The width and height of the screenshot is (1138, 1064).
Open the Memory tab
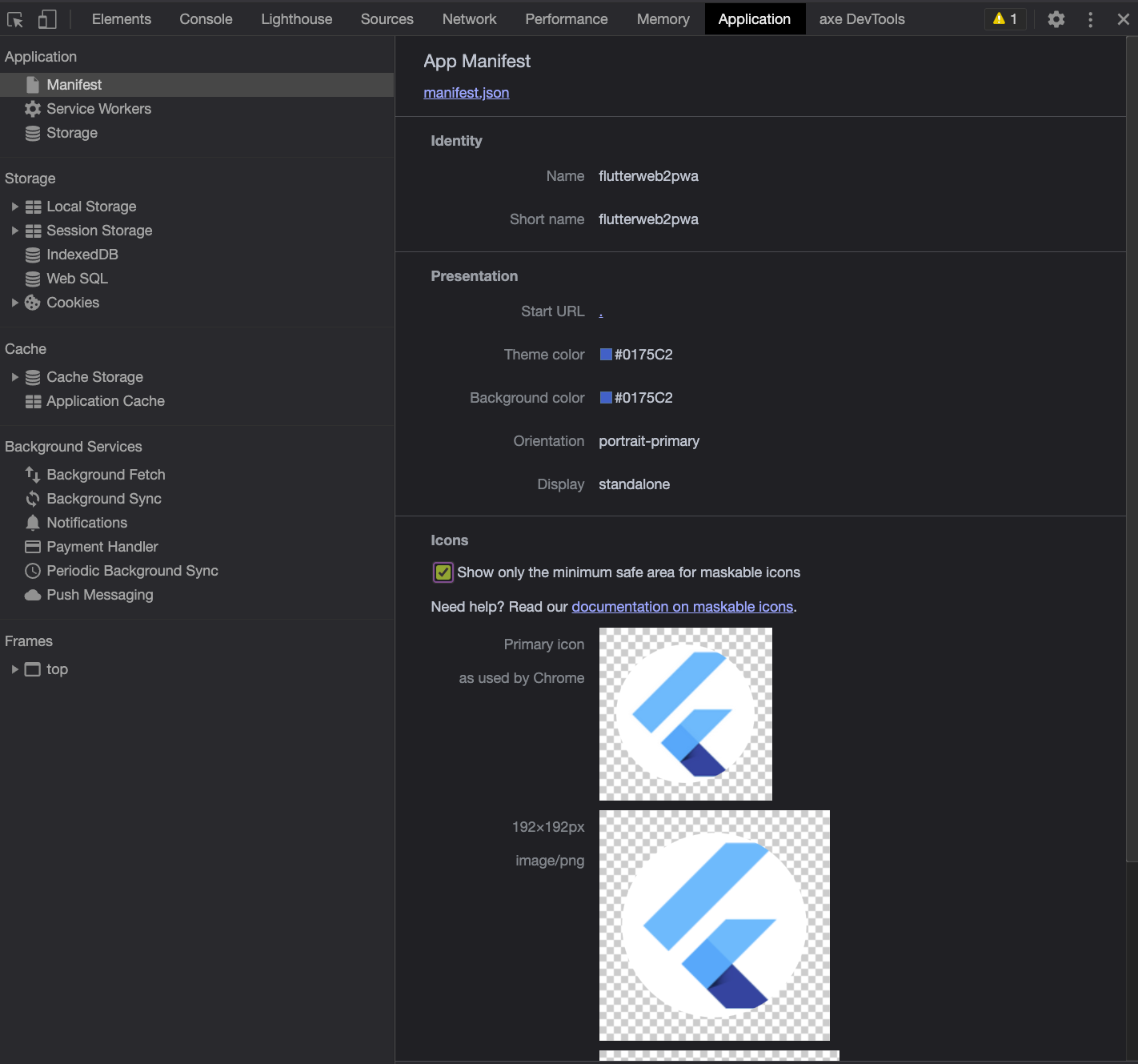663,19
